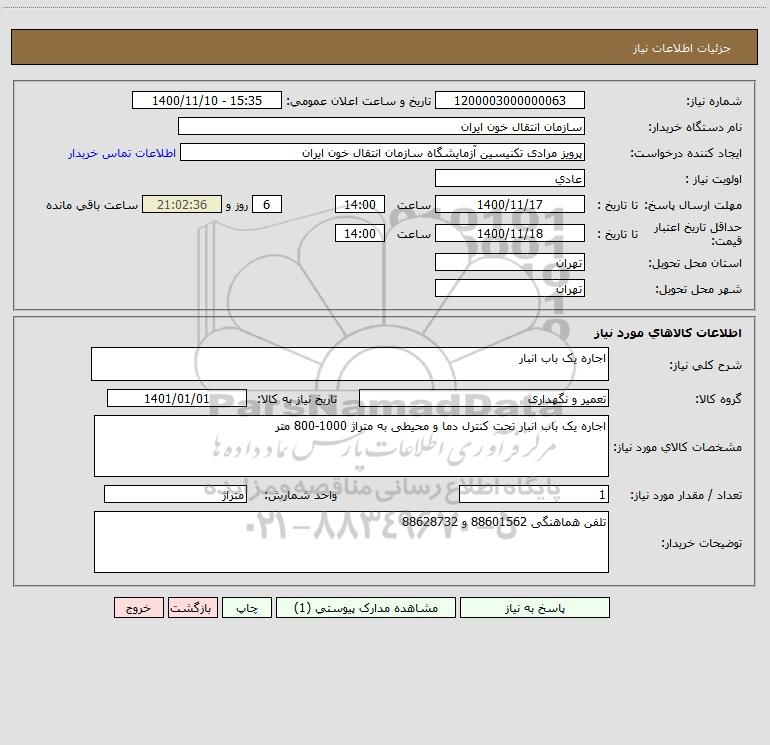Screen dimensions: 770x745
Task: Click the requester field پرویز مرادی
Action: (x=383, y=153)
